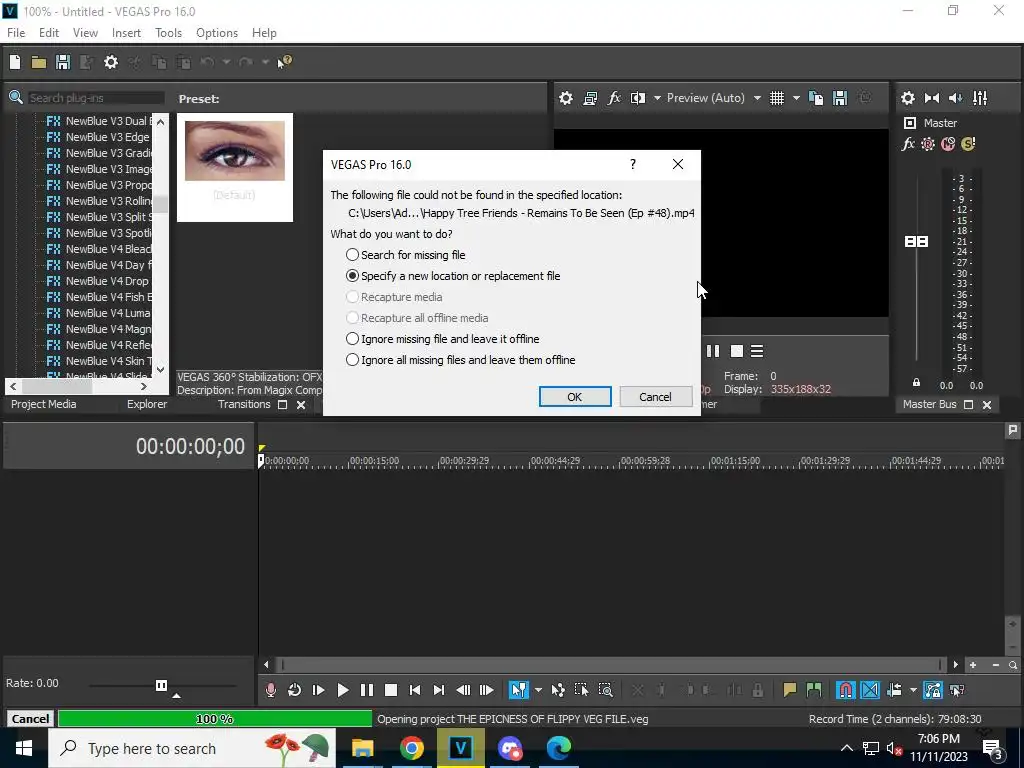Click the What's This help icon

coord(285,62)
